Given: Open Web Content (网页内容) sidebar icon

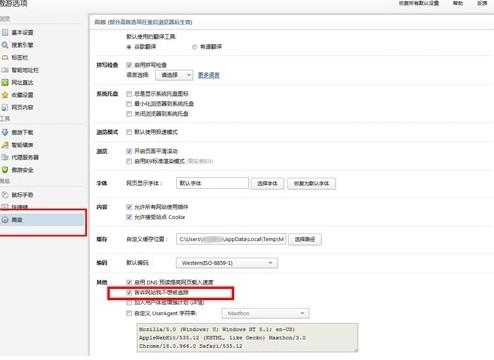Looking at the screenshot, I should click(x=5, y=107).
